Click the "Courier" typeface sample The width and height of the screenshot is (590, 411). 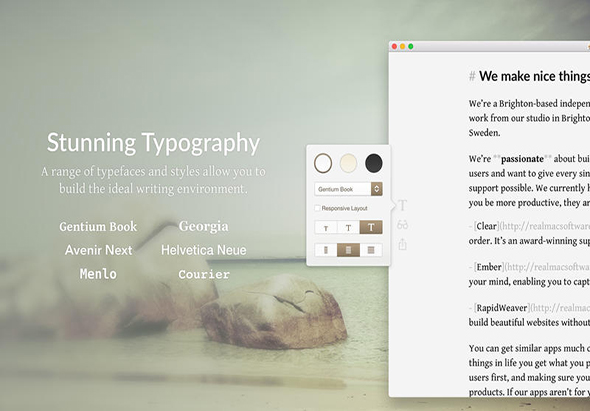pyautogui.click(x=204, y=274)
